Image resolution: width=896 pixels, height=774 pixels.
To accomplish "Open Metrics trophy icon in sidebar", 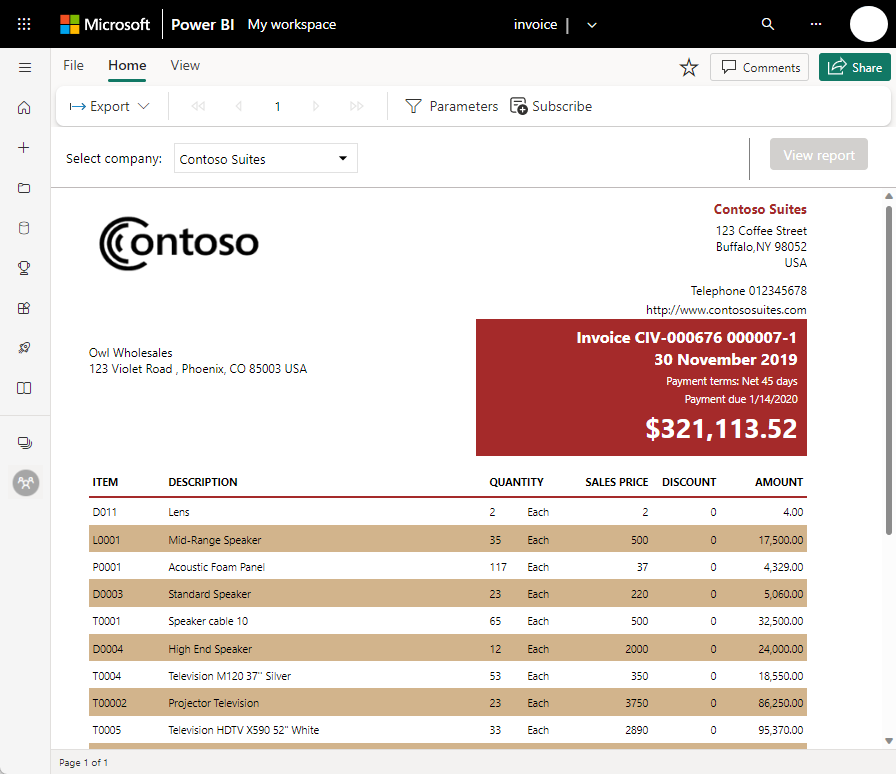I will 24,268.
